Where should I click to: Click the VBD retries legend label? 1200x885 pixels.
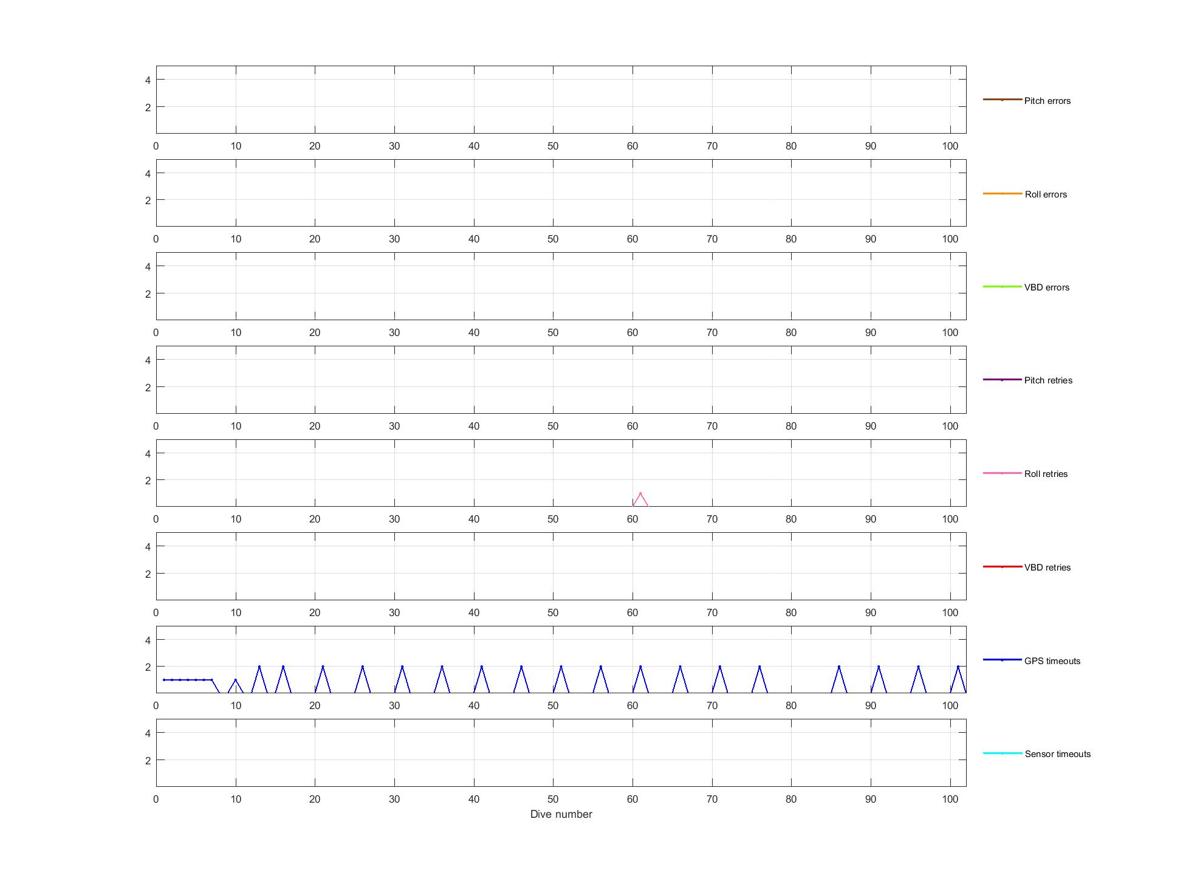pyautogui.click(x=1047, y=568)
